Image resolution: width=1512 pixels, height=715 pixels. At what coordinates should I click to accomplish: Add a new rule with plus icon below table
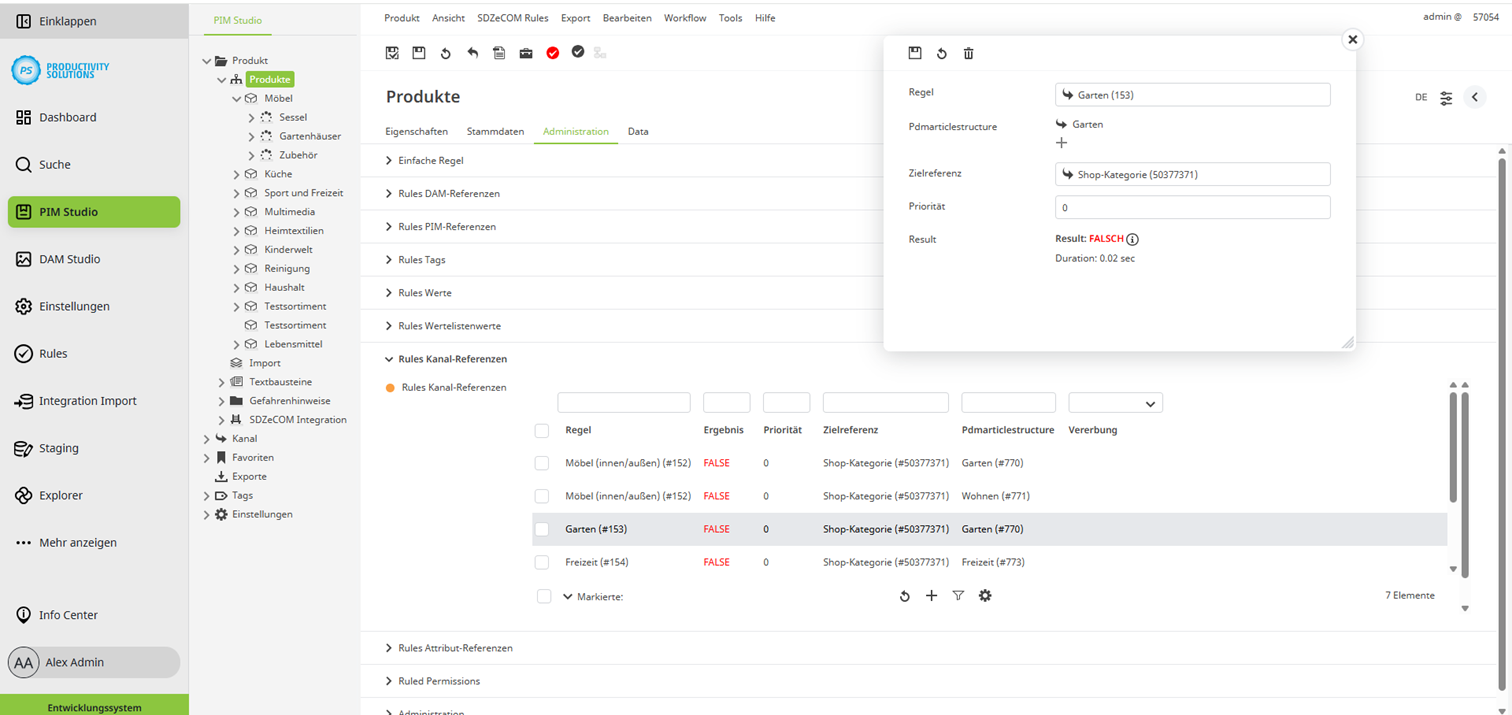coord(931,596)
